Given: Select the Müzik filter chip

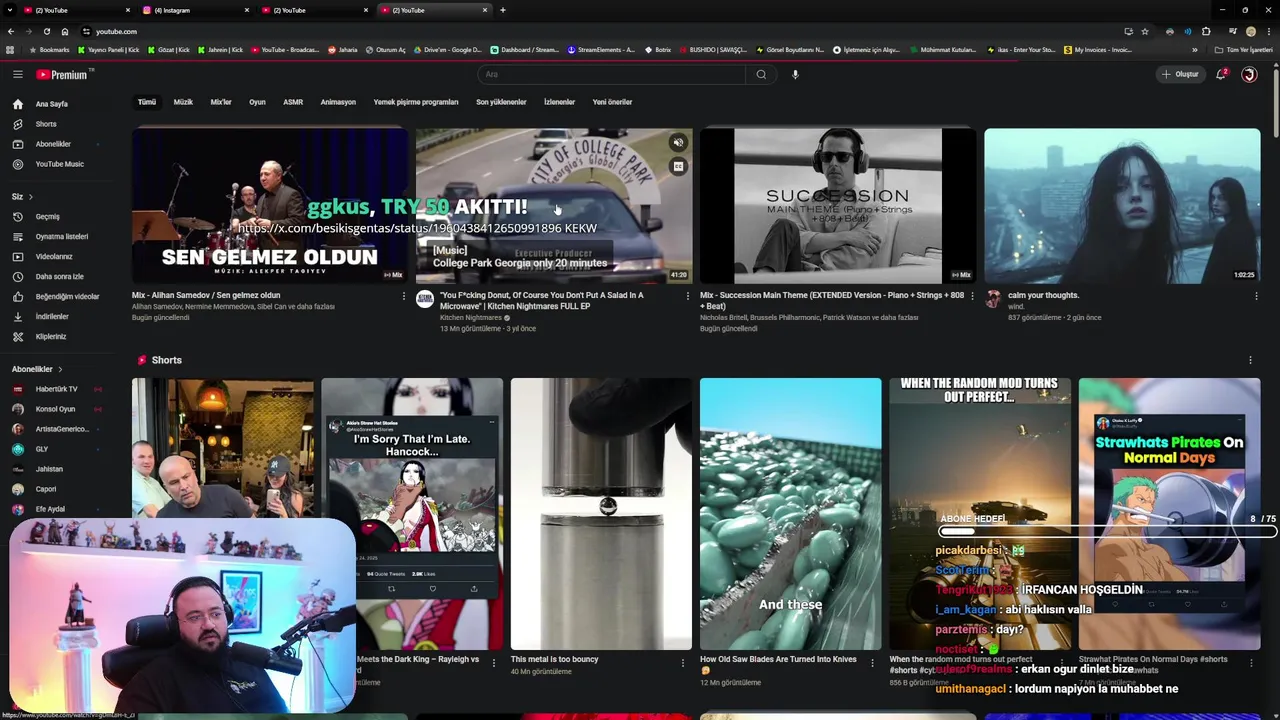Looking at the screenshot, I should click(x=183, y=102).
